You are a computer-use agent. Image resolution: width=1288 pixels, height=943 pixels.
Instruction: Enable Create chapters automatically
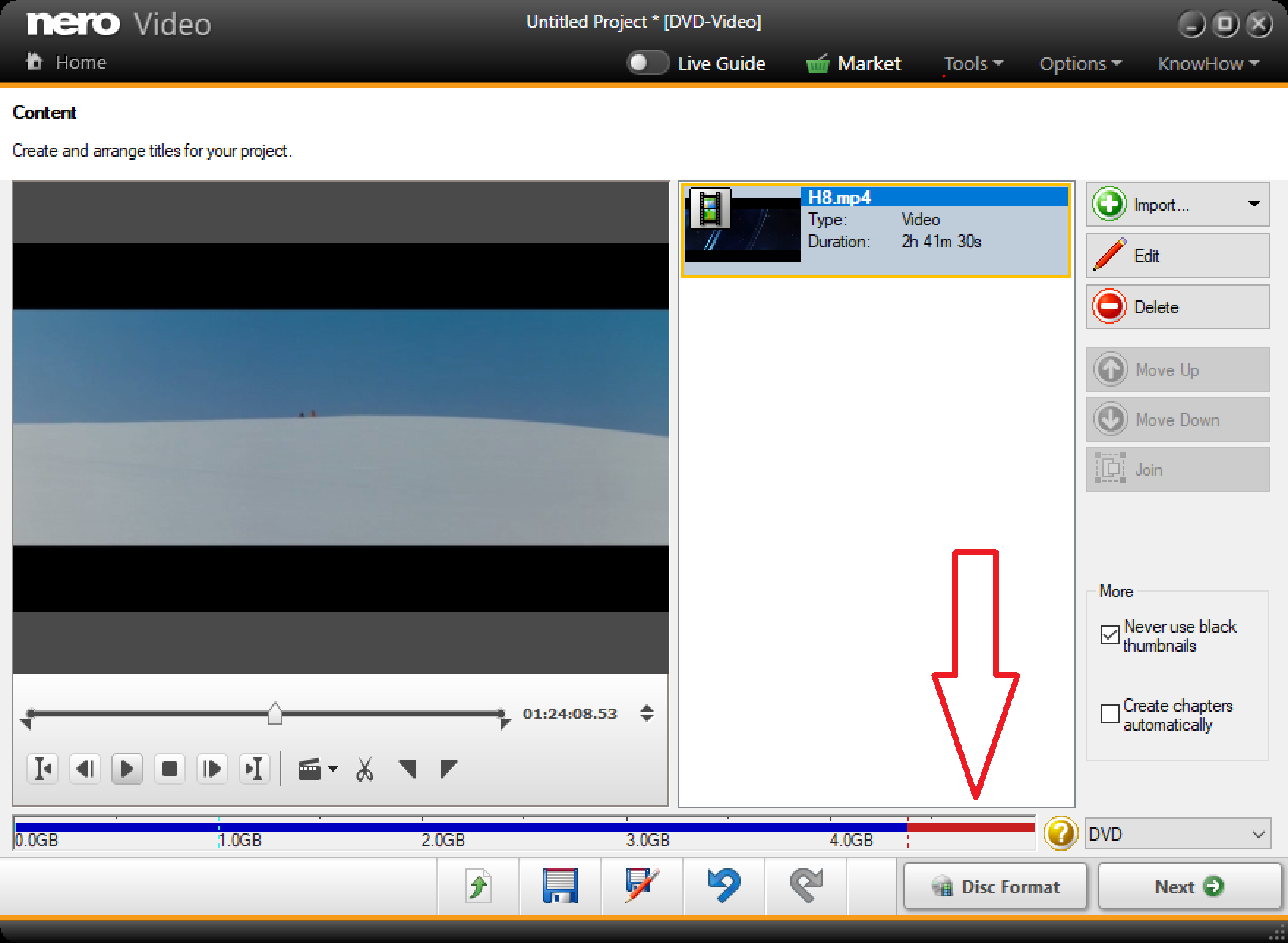click(x=1110, y=713)
